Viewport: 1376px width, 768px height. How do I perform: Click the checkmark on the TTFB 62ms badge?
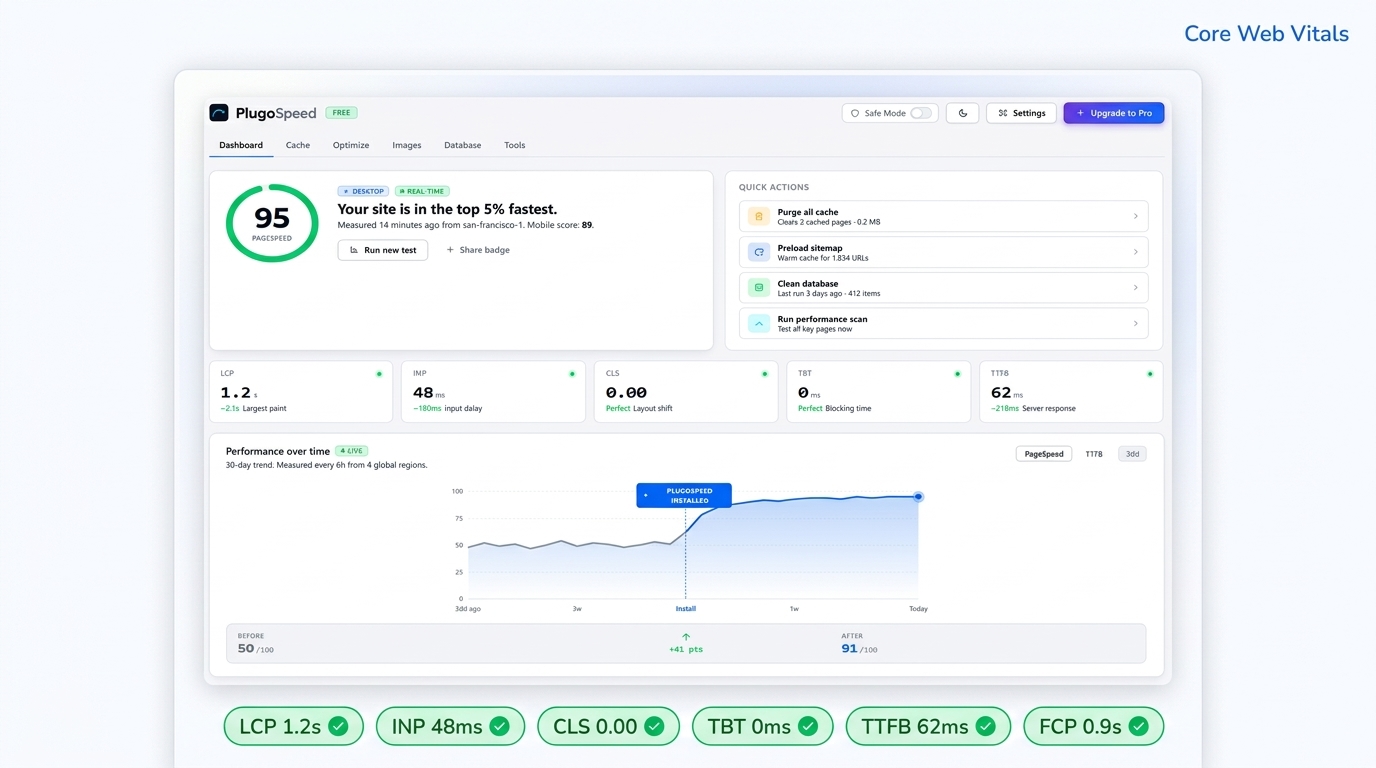click(x=985, y=726)
